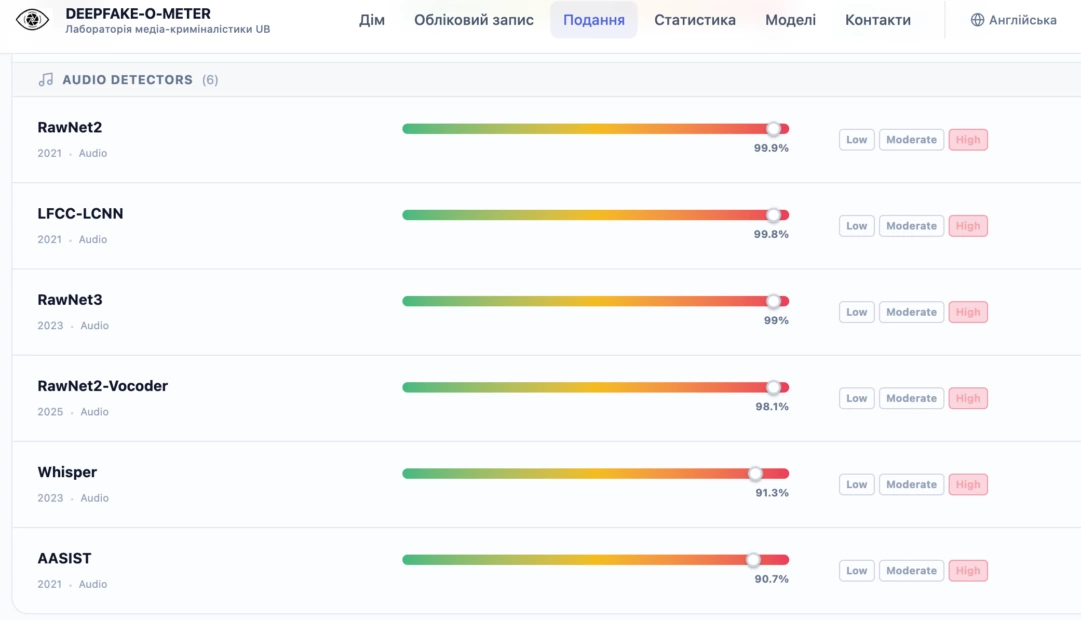Open the Обліковий запис tab

pyautogui.click(x=474, y=20)
